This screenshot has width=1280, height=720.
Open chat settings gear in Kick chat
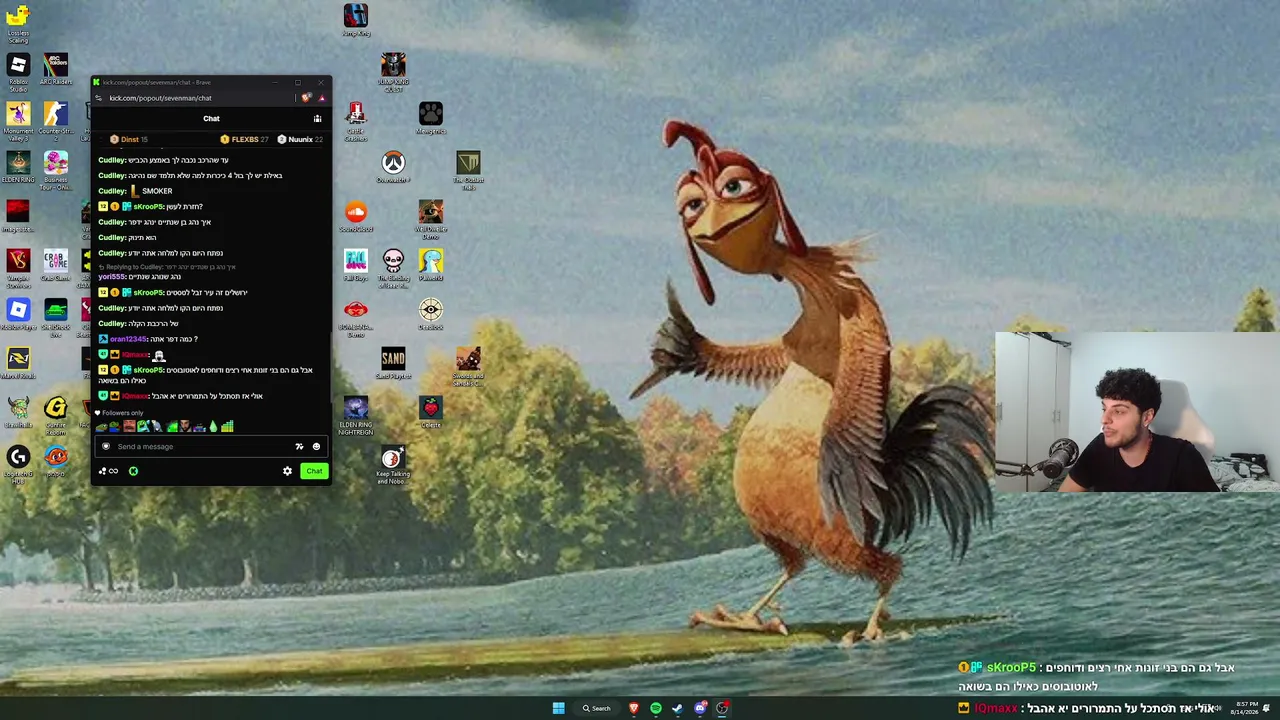[x=287, y=471]
